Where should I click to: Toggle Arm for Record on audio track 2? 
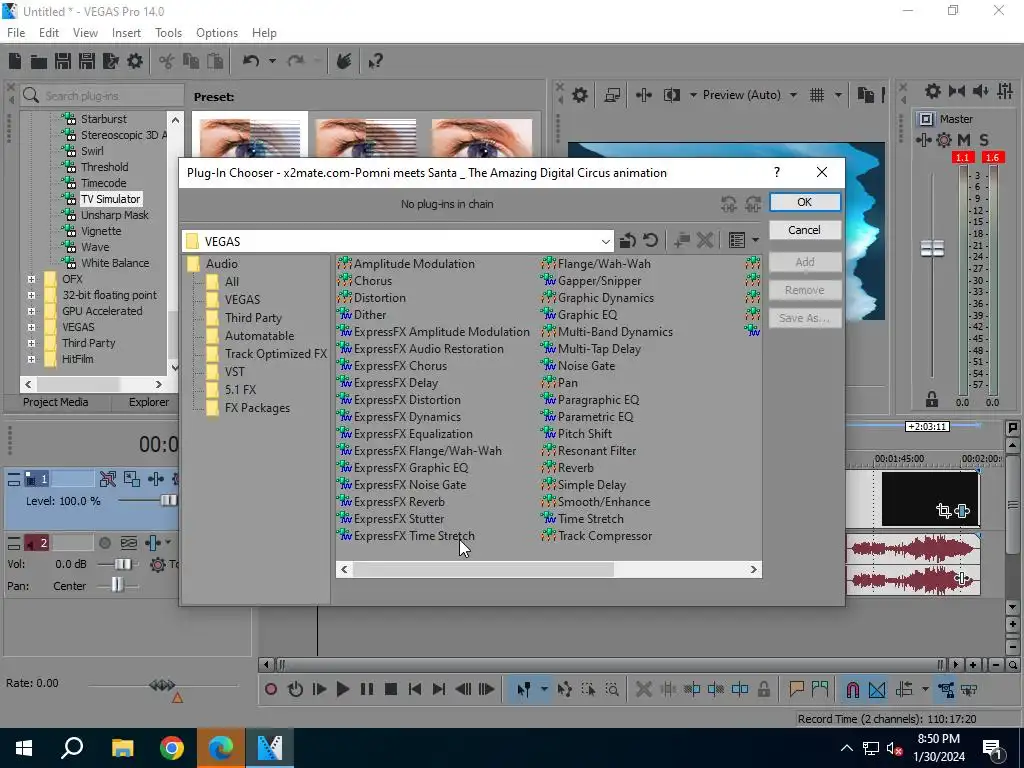104,543
